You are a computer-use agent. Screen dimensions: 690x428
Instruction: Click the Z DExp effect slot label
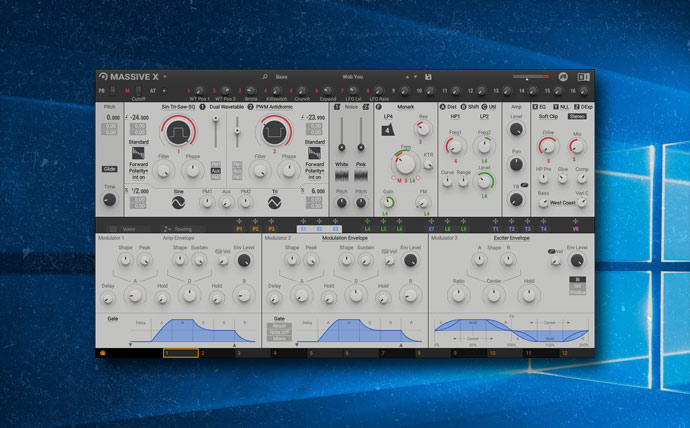(x=583, y=107)
